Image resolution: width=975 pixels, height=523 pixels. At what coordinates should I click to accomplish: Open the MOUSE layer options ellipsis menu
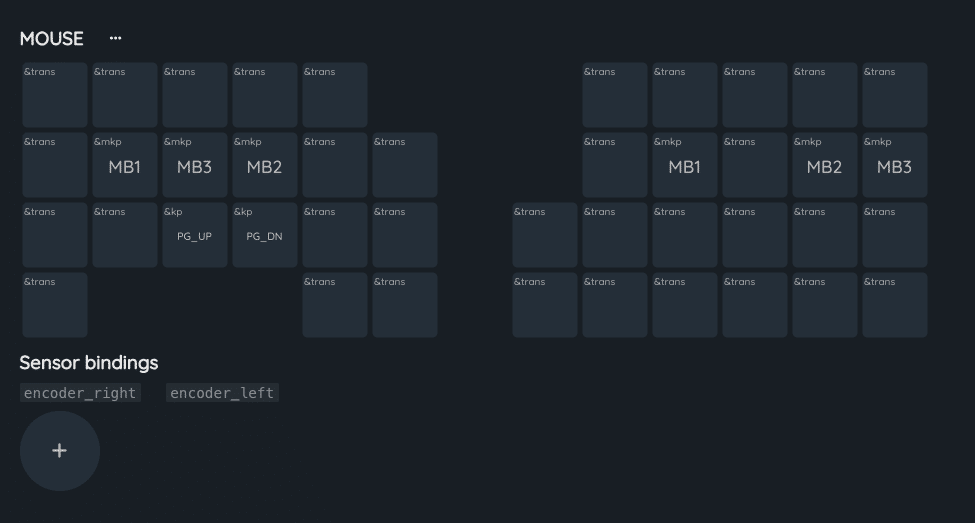pos(115,39)
